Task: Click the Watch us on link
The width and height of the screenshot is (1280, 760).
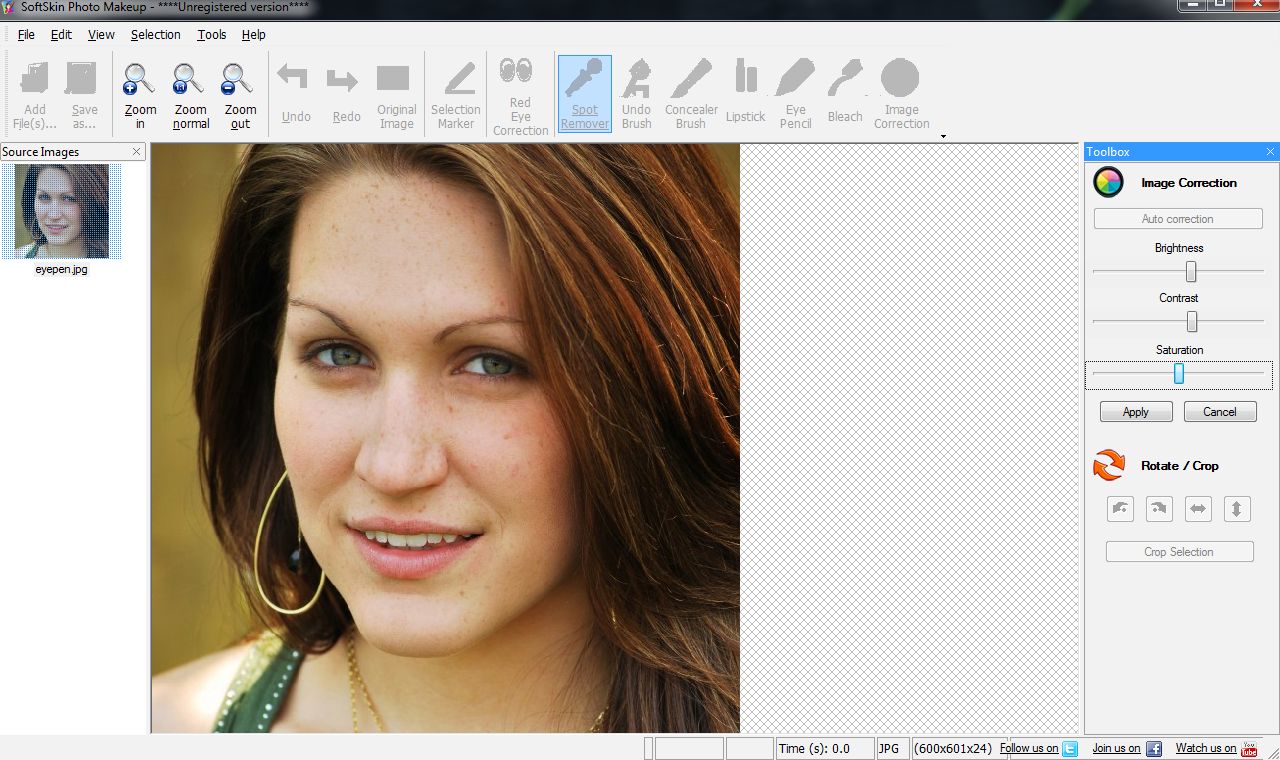Action: pos(1206,748)
